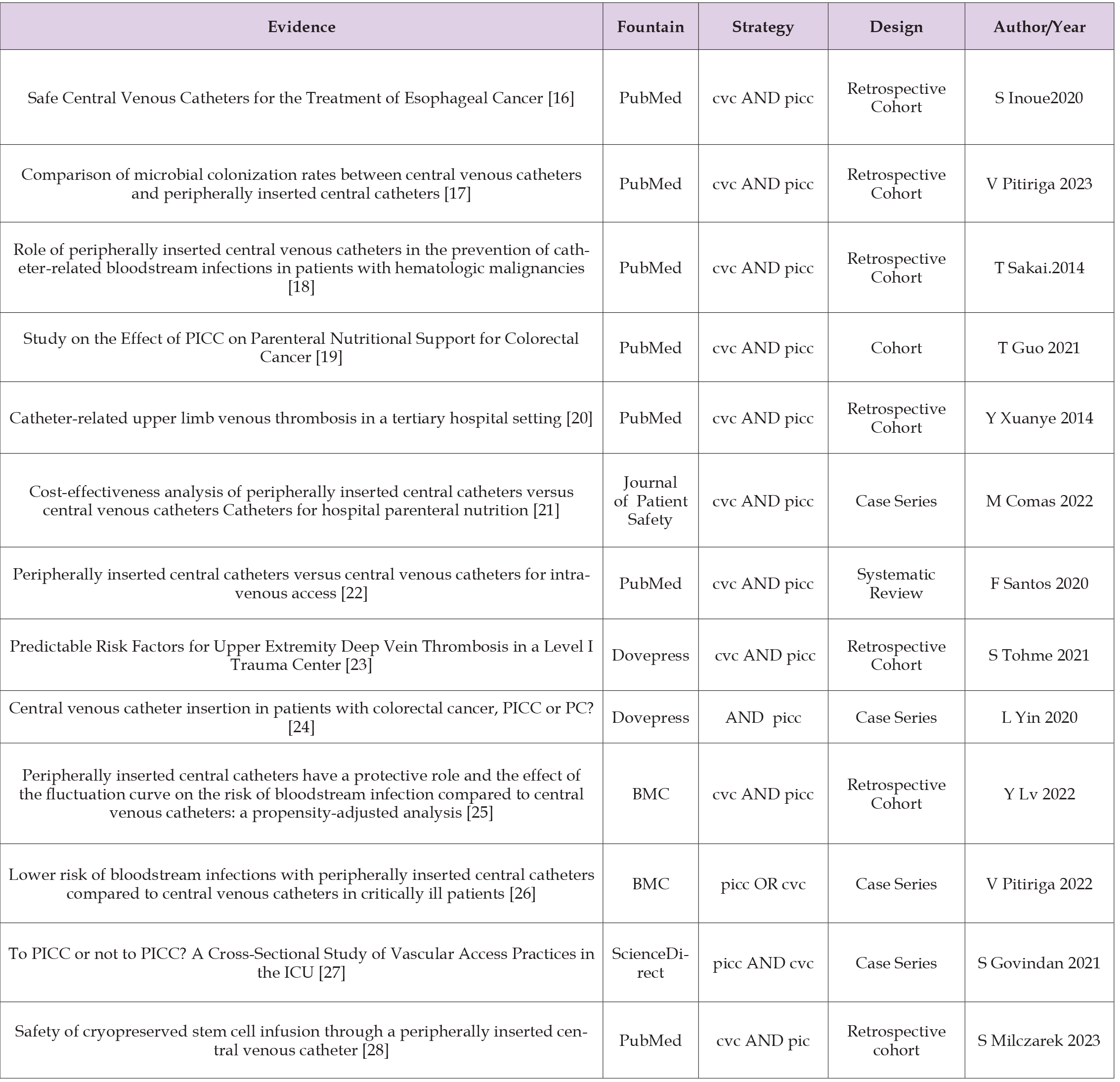Select the L Yin 2020 author cell
Image resolution: width=1120 pixels, height=1082 pixels.
(x=1039, y=717)
